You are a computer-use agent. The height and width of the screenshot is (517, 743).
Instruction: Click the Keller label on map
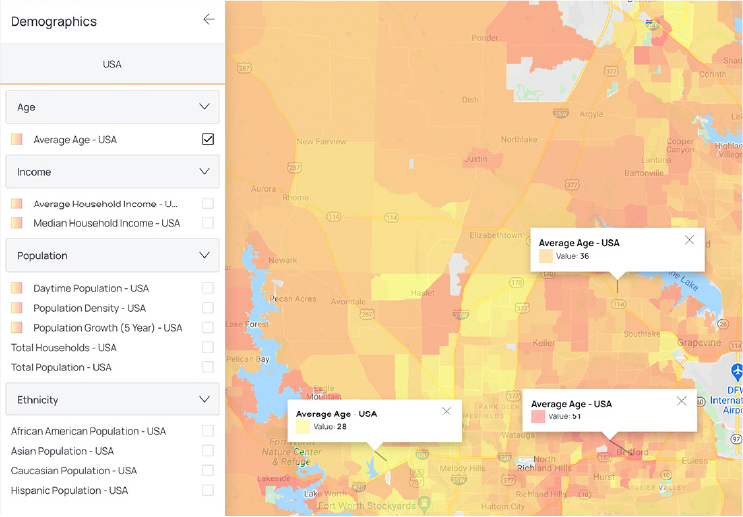click(x=544, y=343)
